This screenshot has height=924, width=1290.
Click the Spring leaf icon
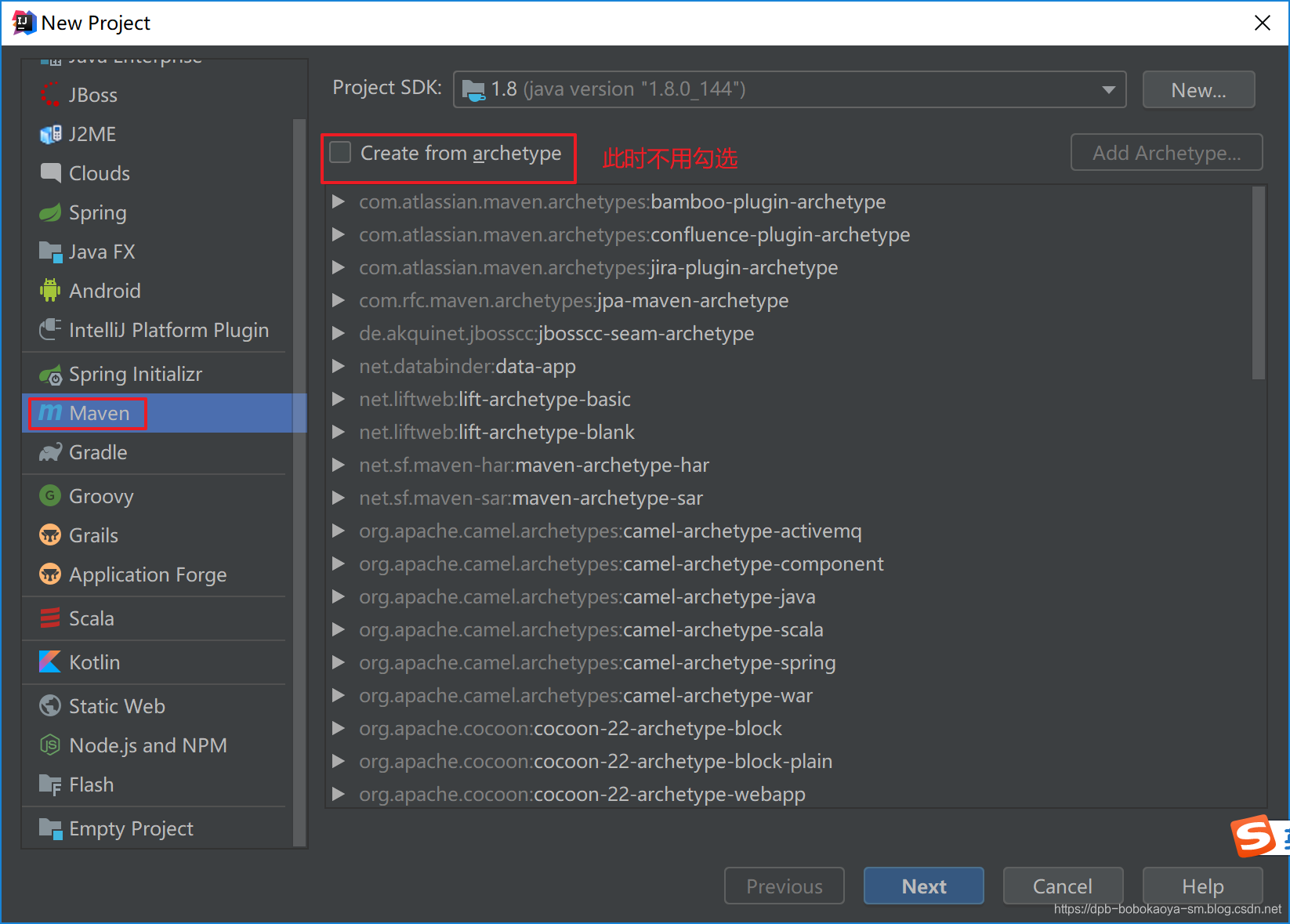(x=50, y=212)
